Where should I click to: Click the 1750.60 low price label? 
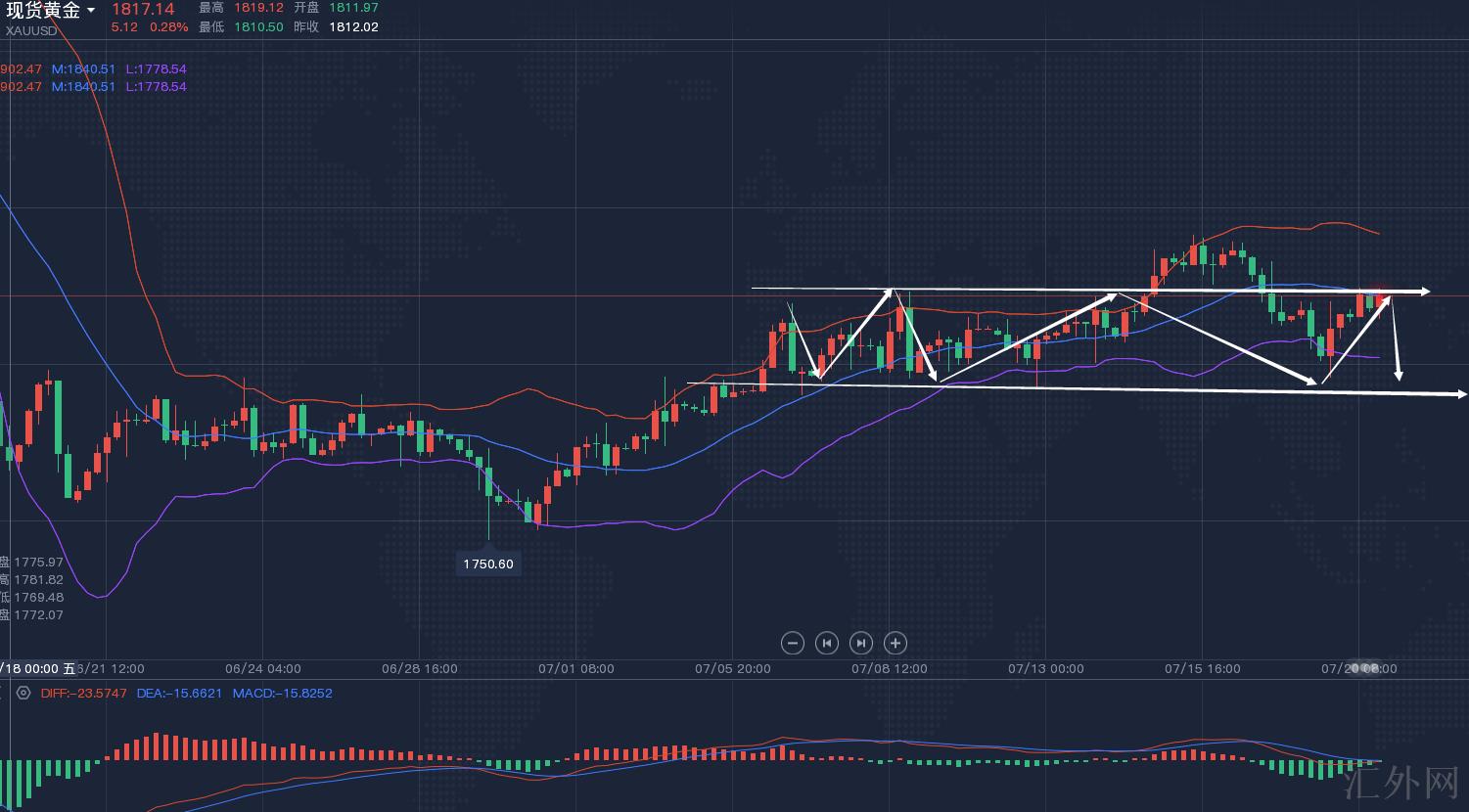tap(487, 564)
